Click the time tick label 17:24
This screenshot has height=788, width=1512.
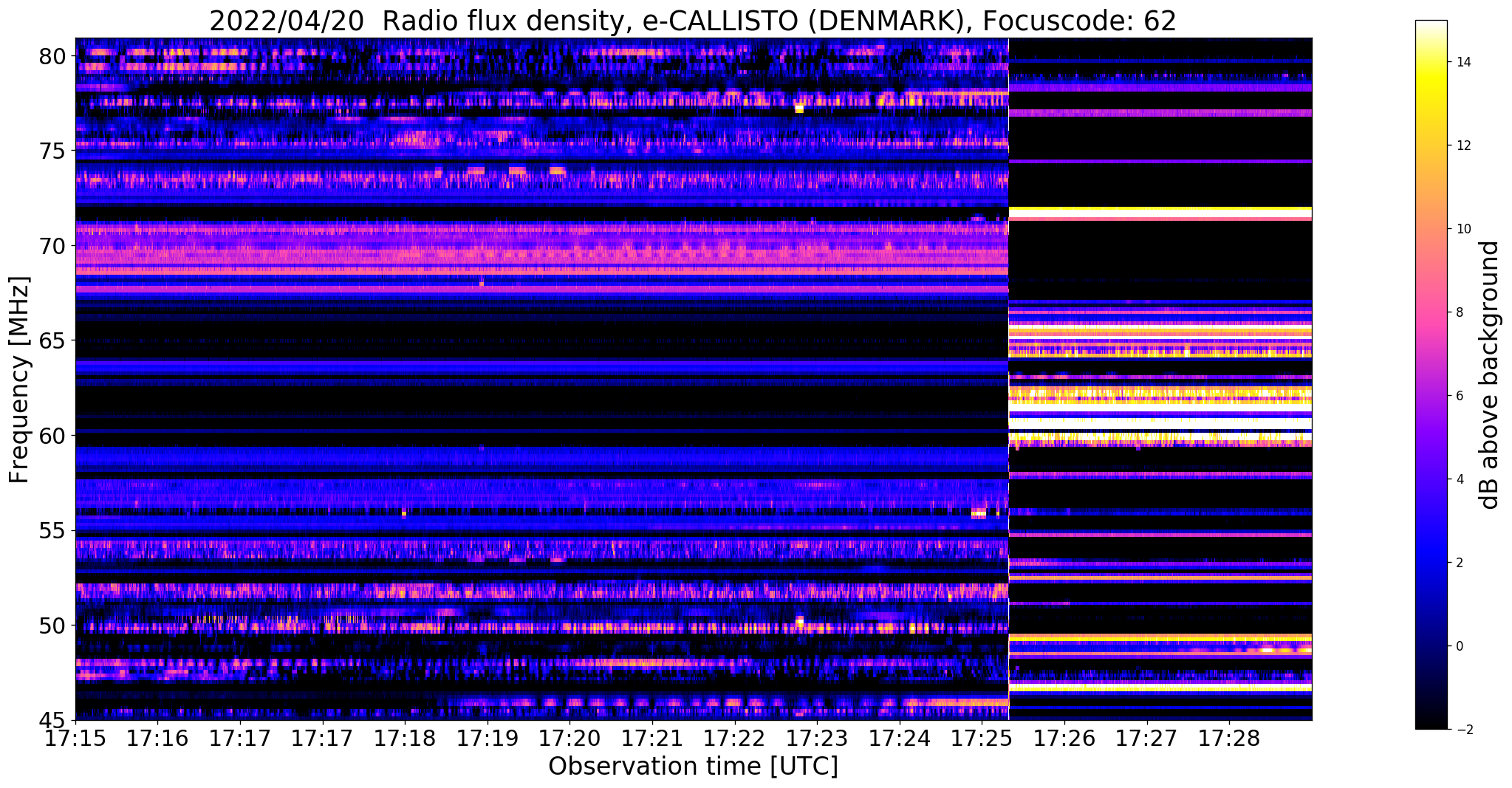point(899,739)
